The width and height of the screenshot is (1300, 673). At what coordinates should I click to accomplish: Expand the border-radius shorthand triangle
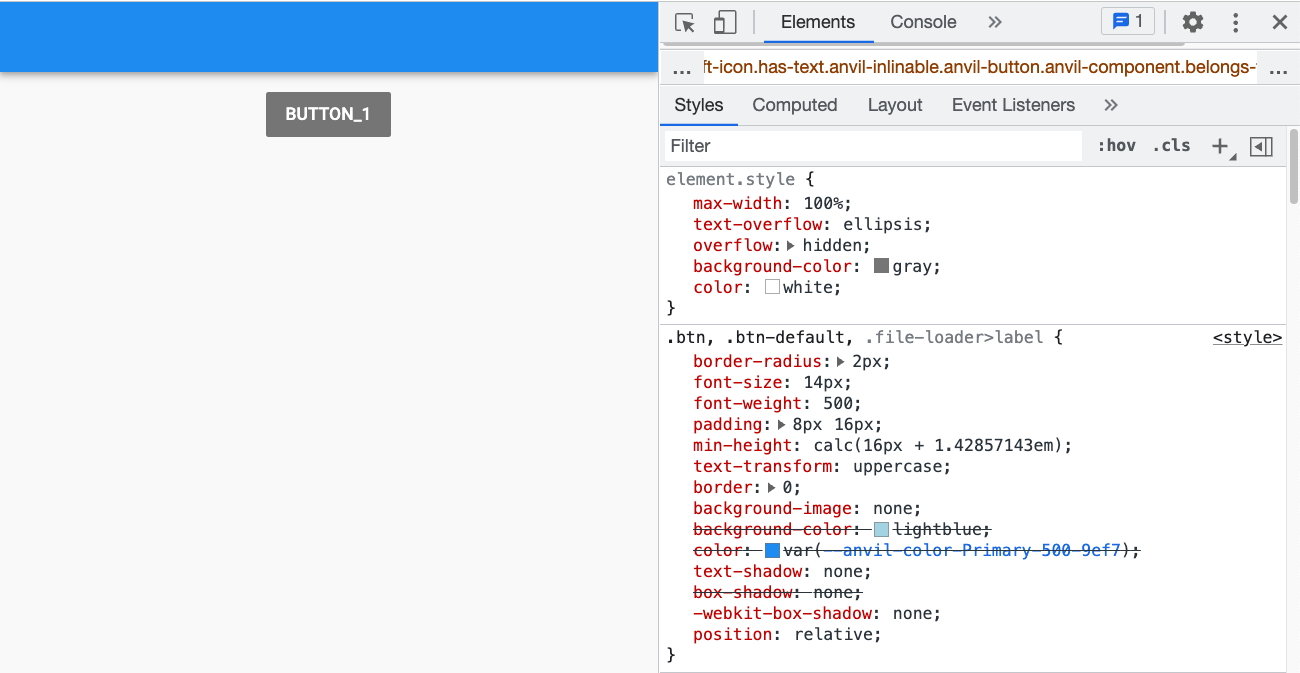841,361
